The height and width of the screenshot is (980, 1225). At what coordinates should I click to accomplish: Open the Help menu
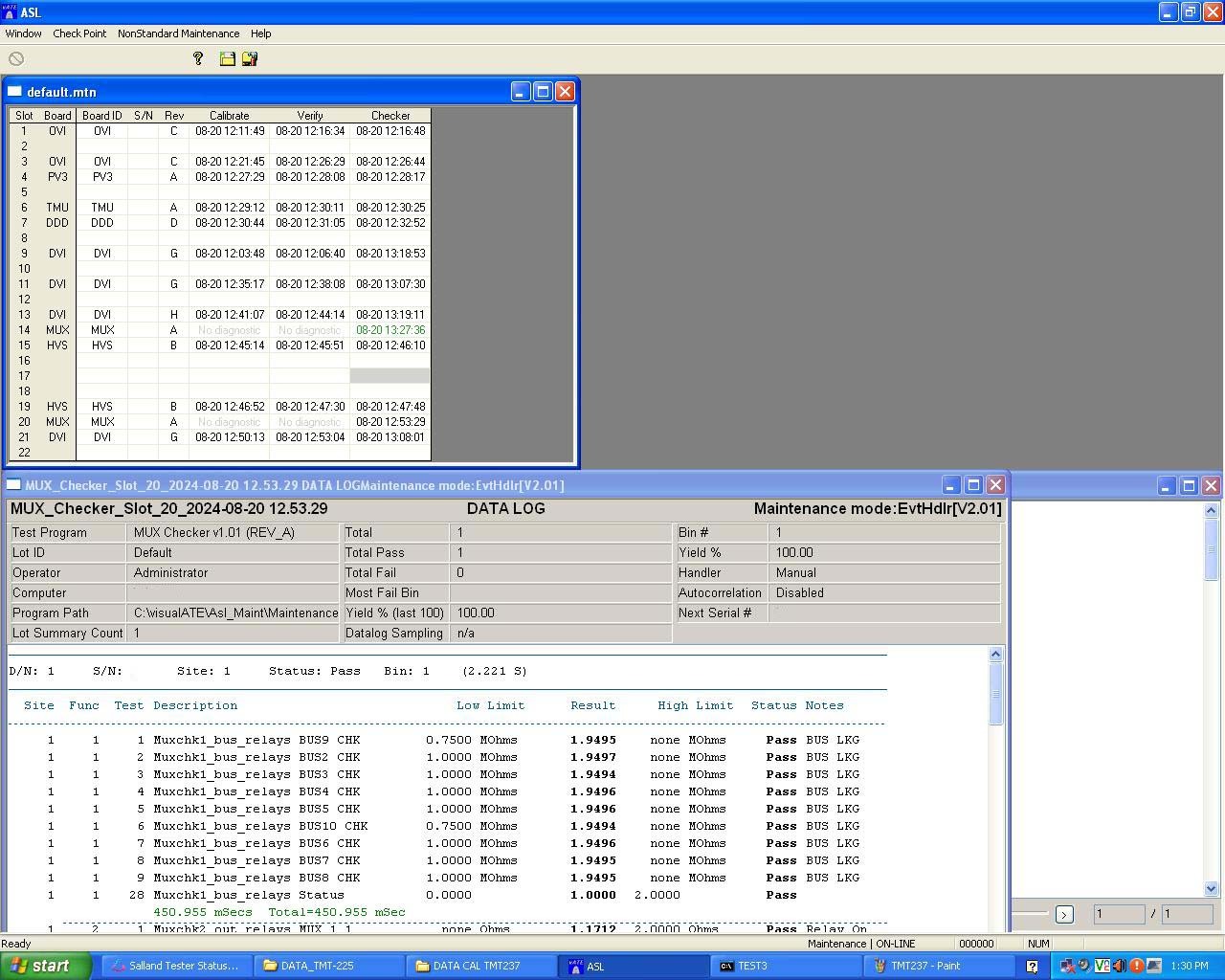tap(260, 33)
